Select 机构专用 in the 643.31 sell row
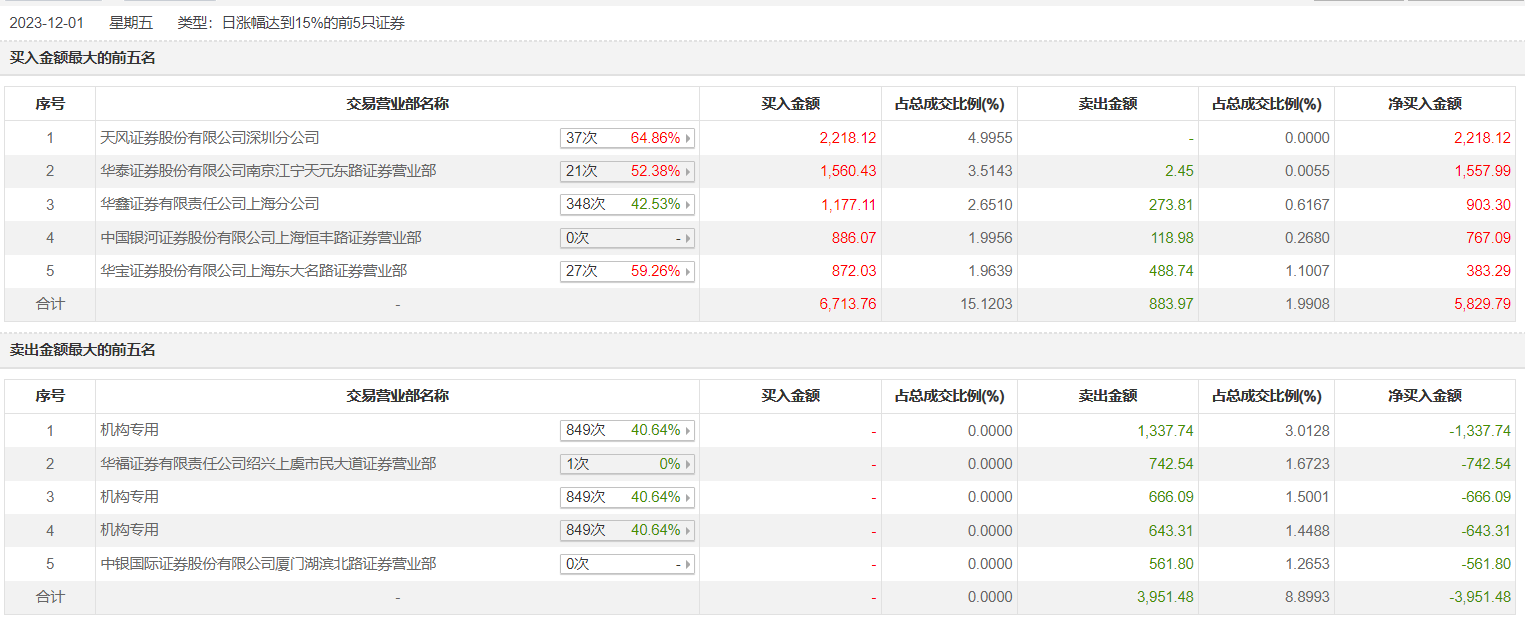 click(130, 530)
